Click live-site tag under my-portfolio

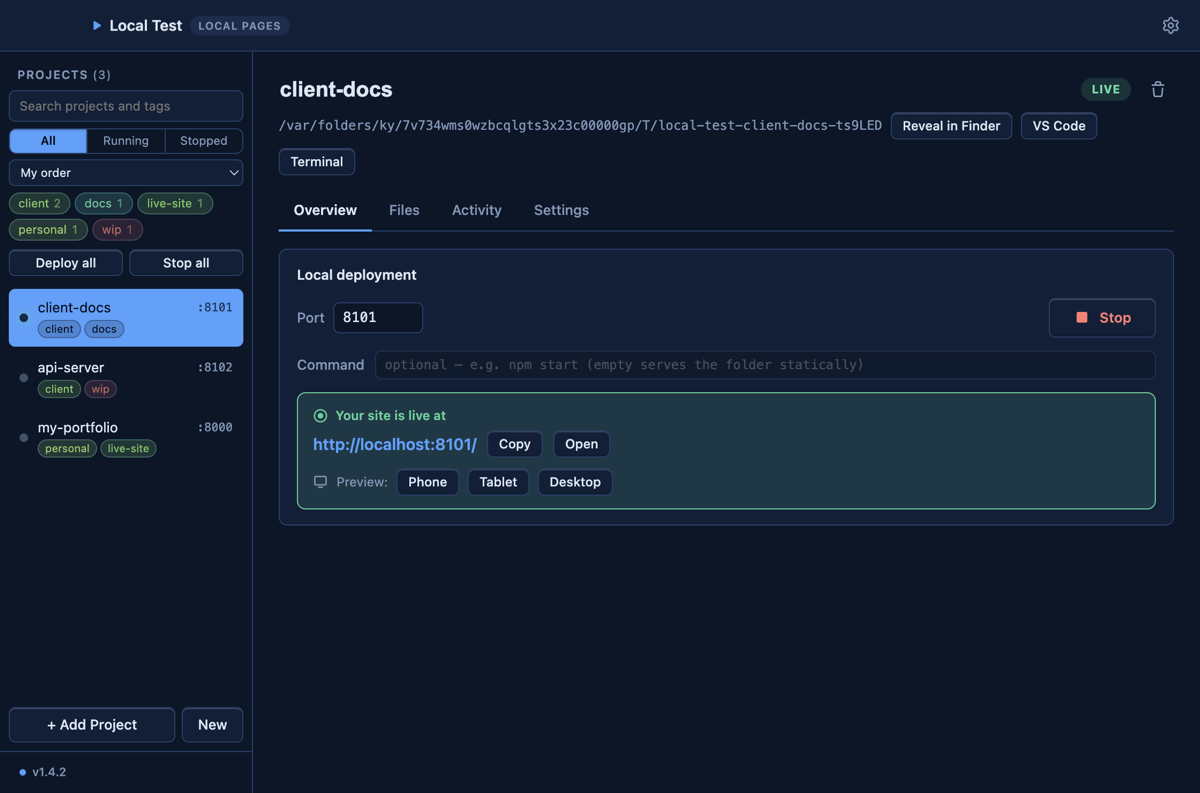click(128, 449)
